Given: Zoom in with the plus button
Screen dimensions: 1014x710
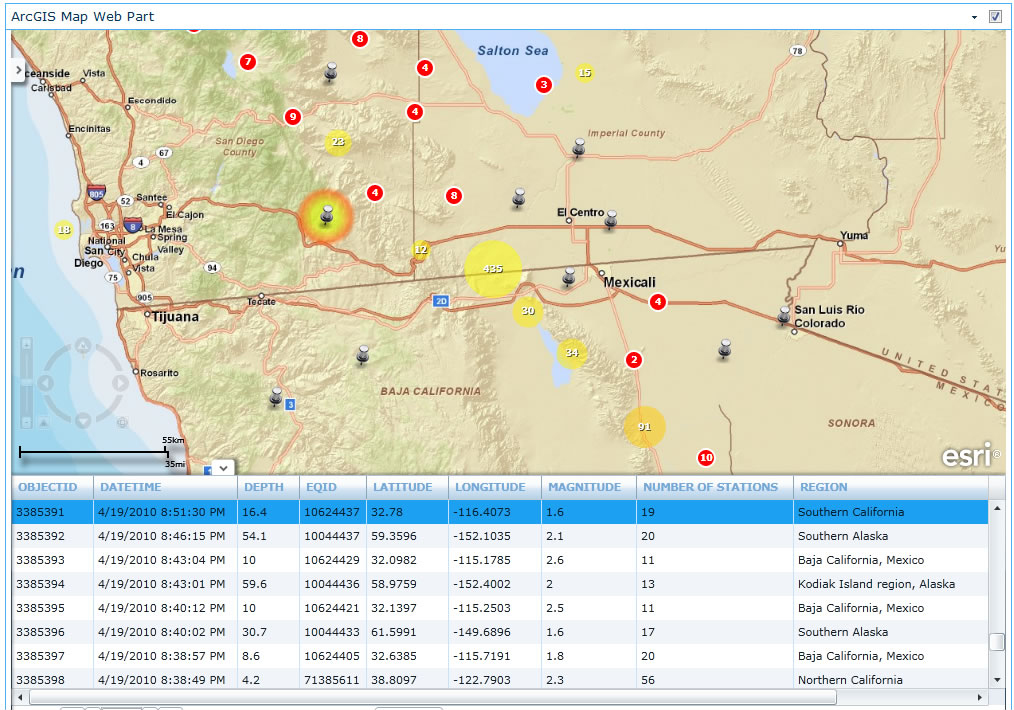Looking at the screenshot, I should tap(26, 344).
